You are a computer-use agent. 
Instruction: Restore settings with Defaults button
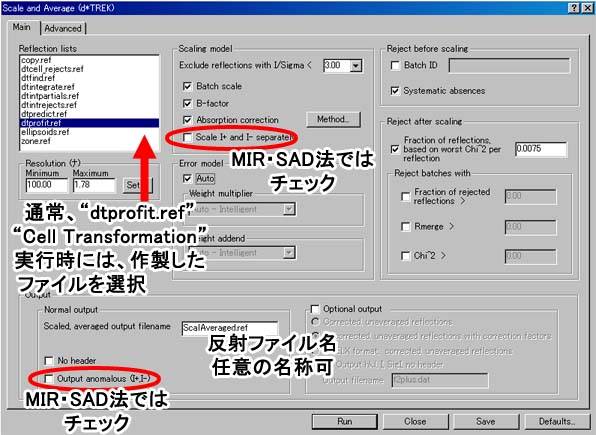tap(557, 421)
